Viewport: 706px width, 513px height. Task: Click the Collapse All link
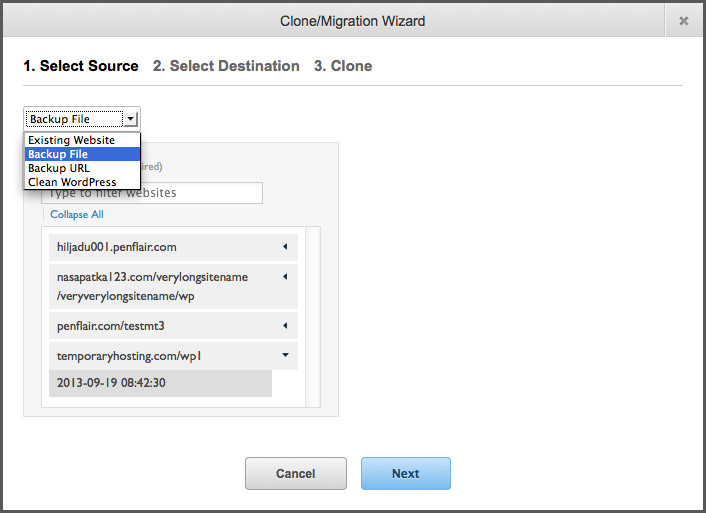click(x=77, y=214)
